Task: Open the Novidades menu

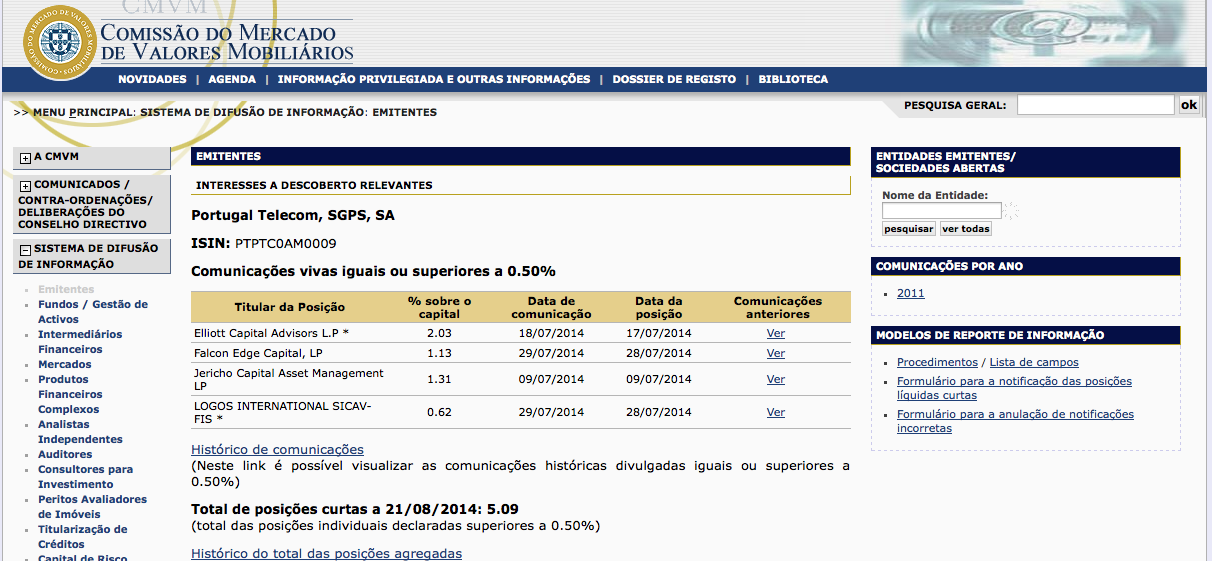Action: [x=152, y=79]
